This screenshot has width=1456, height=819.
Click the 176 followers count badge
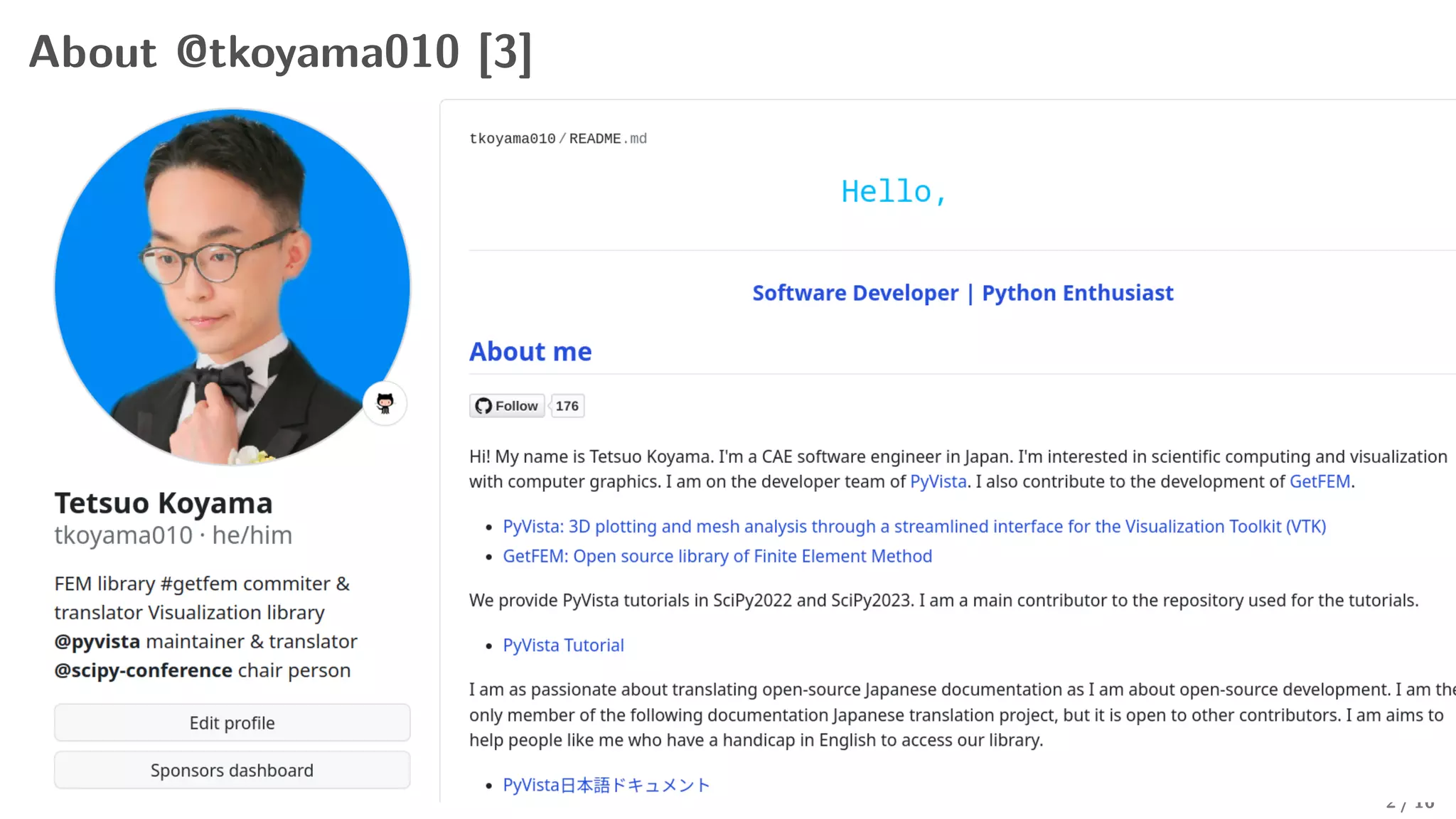pyautogui.click(x=567, y=406)
